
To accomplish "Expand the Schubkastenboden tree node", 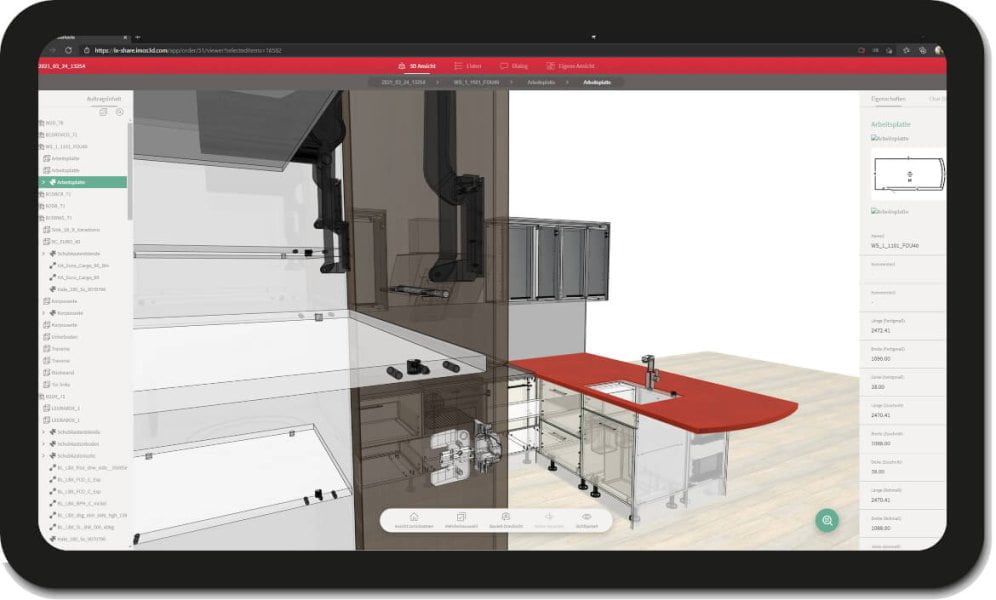I will 42,444.
